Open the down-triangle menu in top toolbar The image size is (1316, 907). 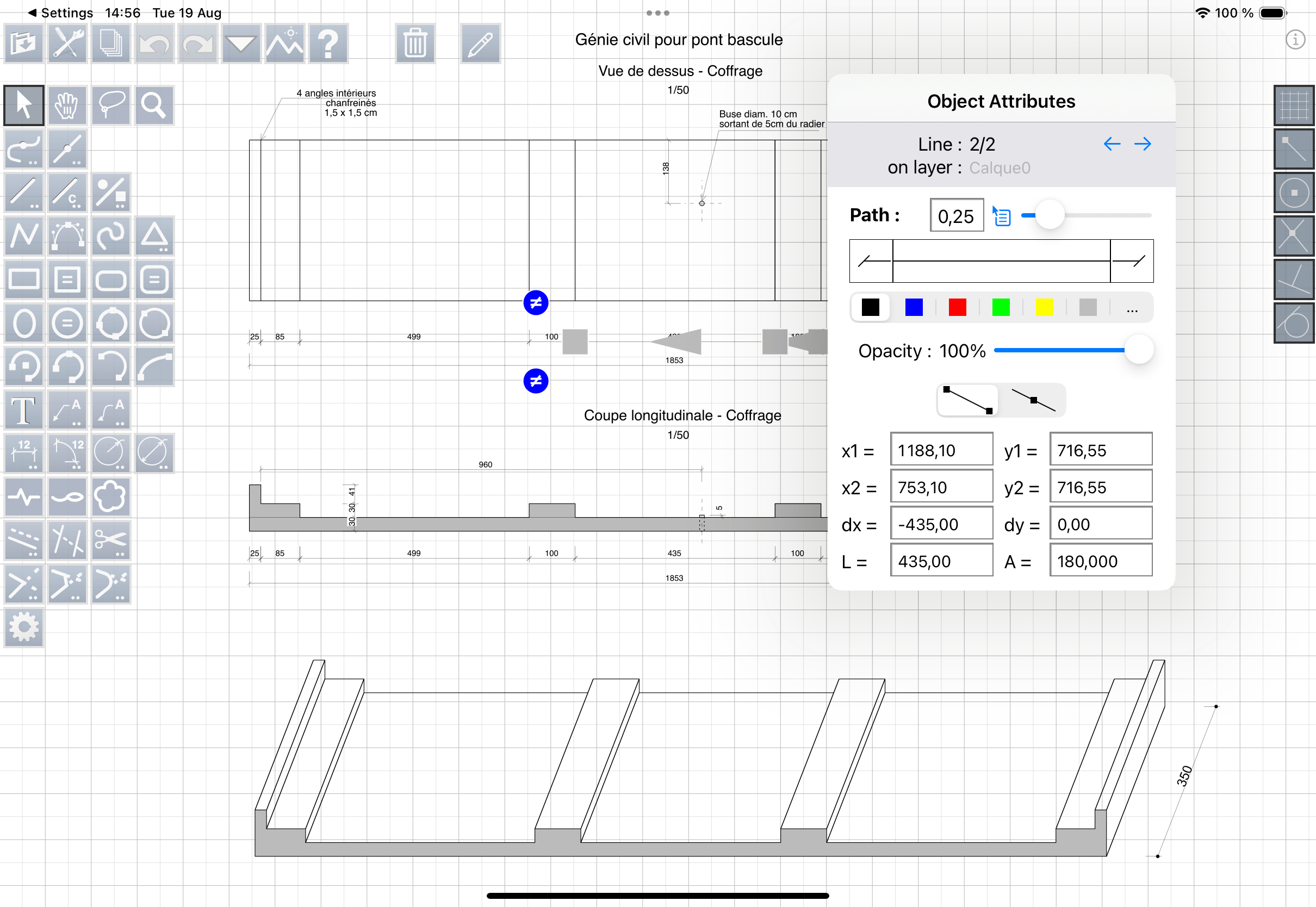pos(241,43)
